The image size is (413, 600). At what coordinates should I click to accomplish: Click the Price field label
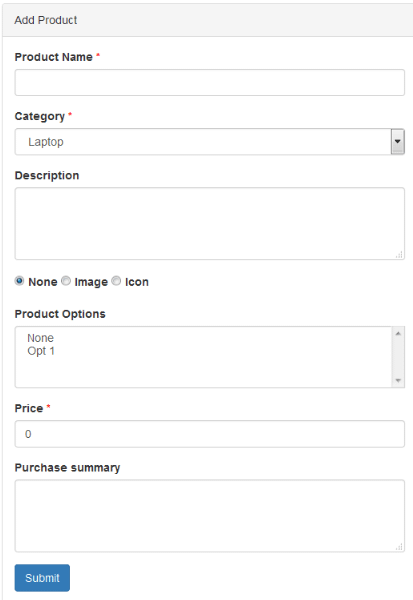[x=29, y=408]
